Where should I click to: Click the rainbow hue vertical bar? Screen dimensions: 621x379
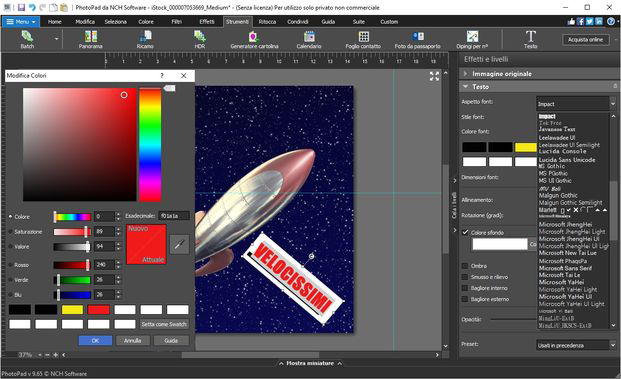150,145
